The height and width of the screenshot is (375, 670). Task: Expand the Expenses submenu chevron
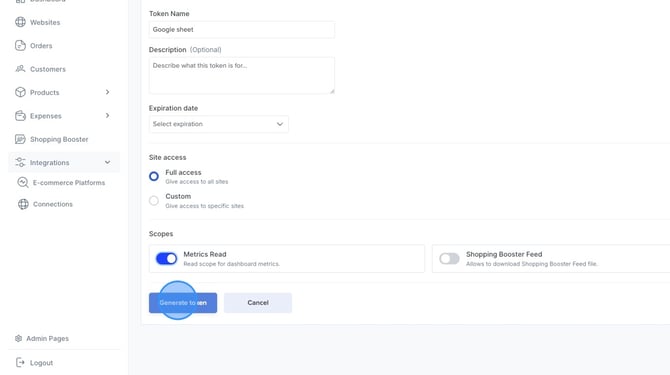coord(107,116)
